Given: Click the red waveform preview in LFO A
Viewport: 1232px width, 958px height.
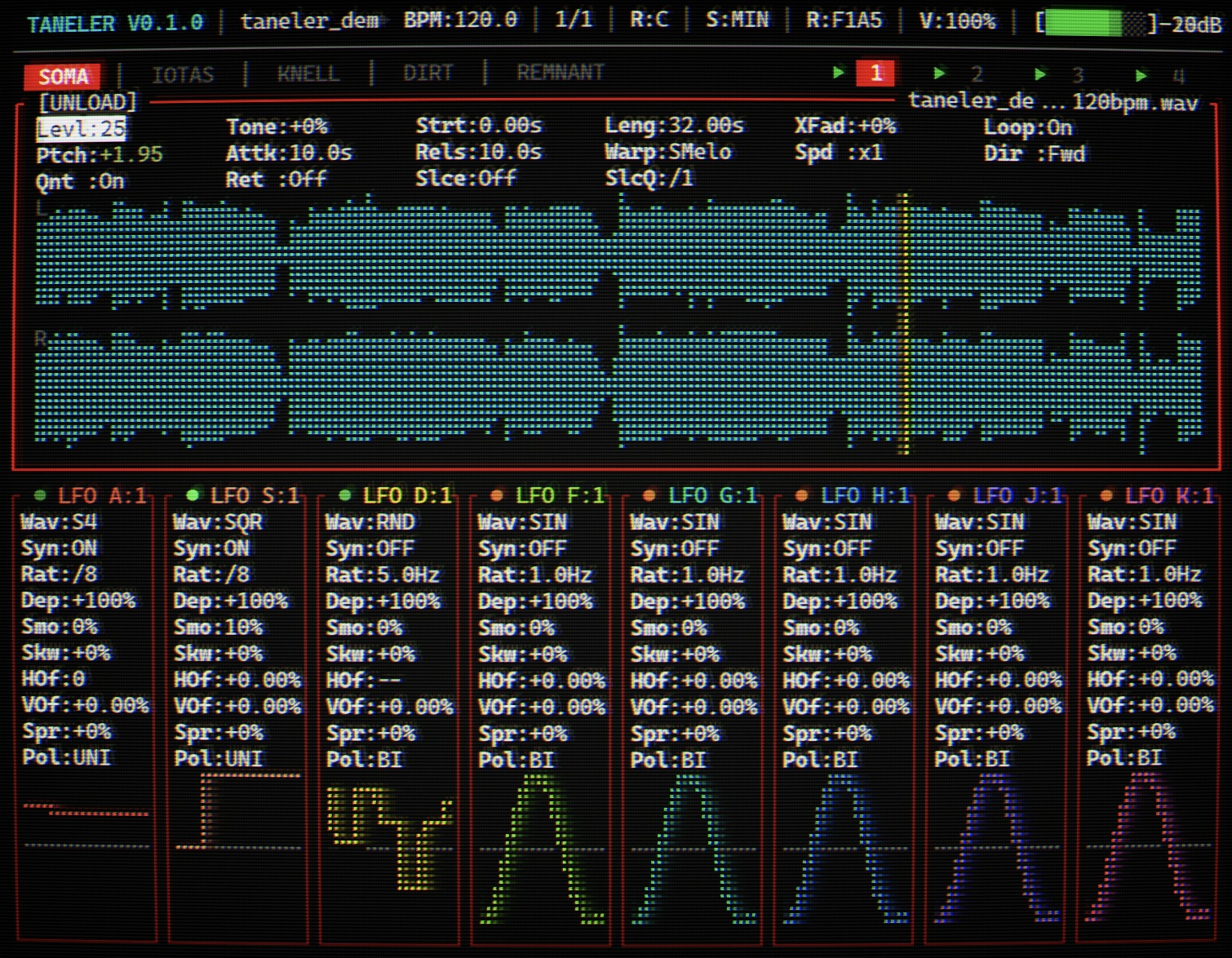Looking at the screenshot, I should point(86,809).
